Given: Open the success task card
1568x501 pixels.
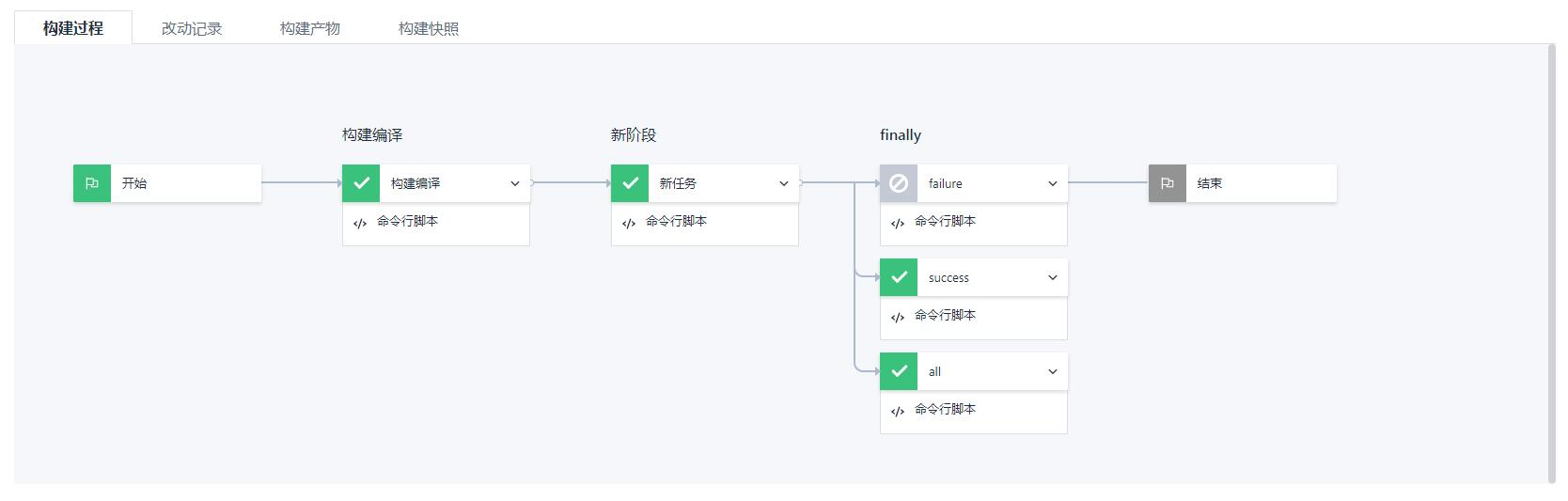Looking at the screenshot, I should click(974, 277).
